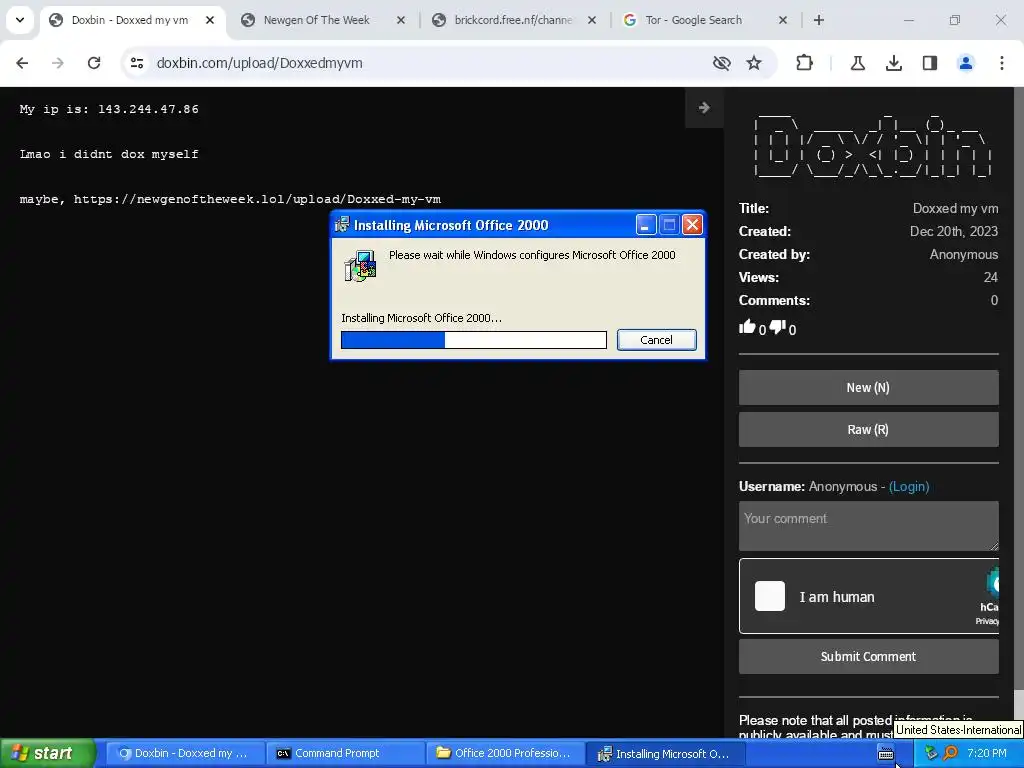Open the site information icon in address bar
The height and width of the screenshot is (768, 1024).
tap(136, 63)
